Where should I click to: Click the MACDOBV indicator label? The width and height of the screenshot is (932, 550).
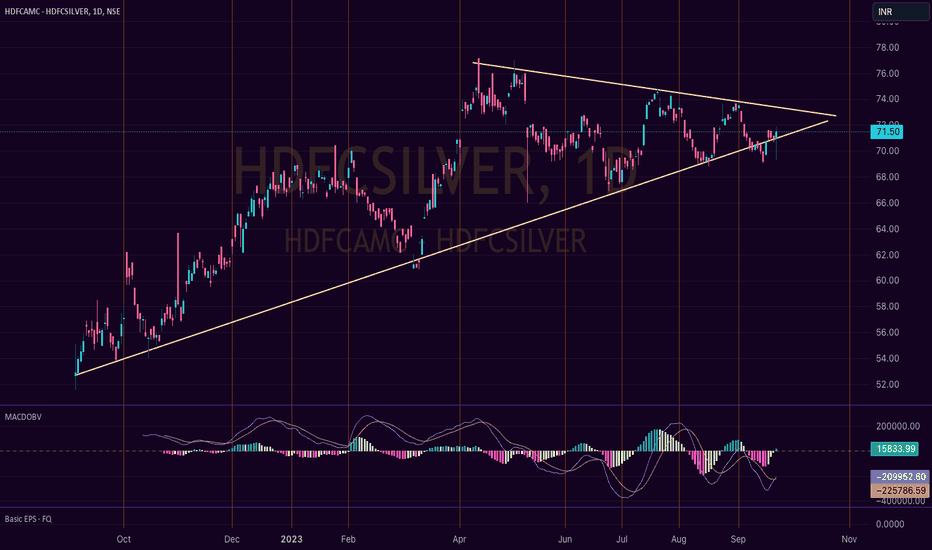(23, 417)
